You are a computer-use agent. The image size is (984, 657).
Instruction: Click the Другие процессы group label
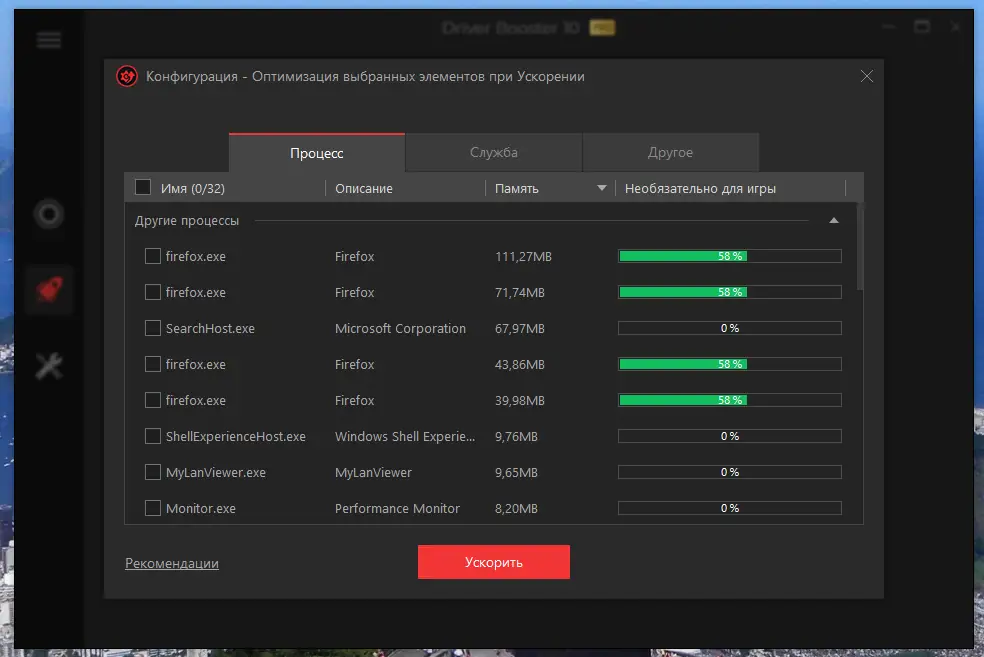tap(187, 221)
